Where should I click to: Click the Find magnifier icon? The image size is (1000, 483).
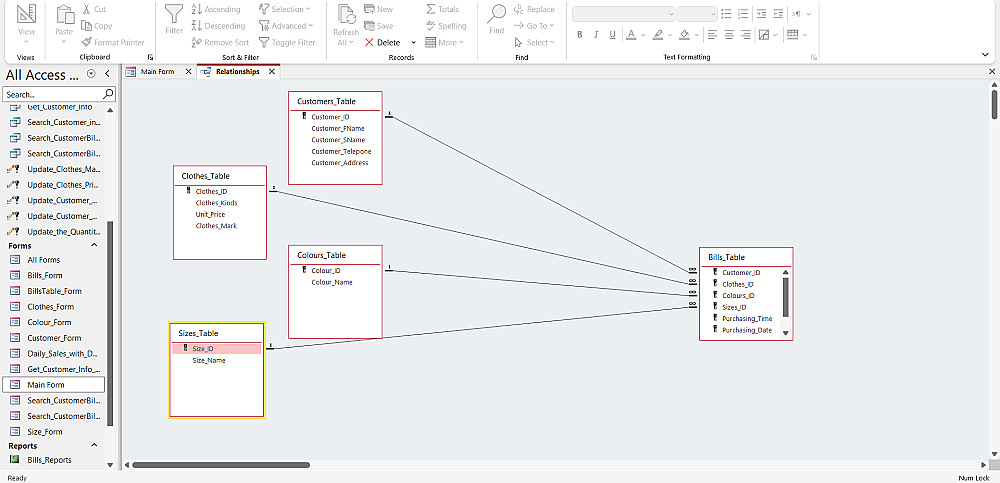point(497,15)
